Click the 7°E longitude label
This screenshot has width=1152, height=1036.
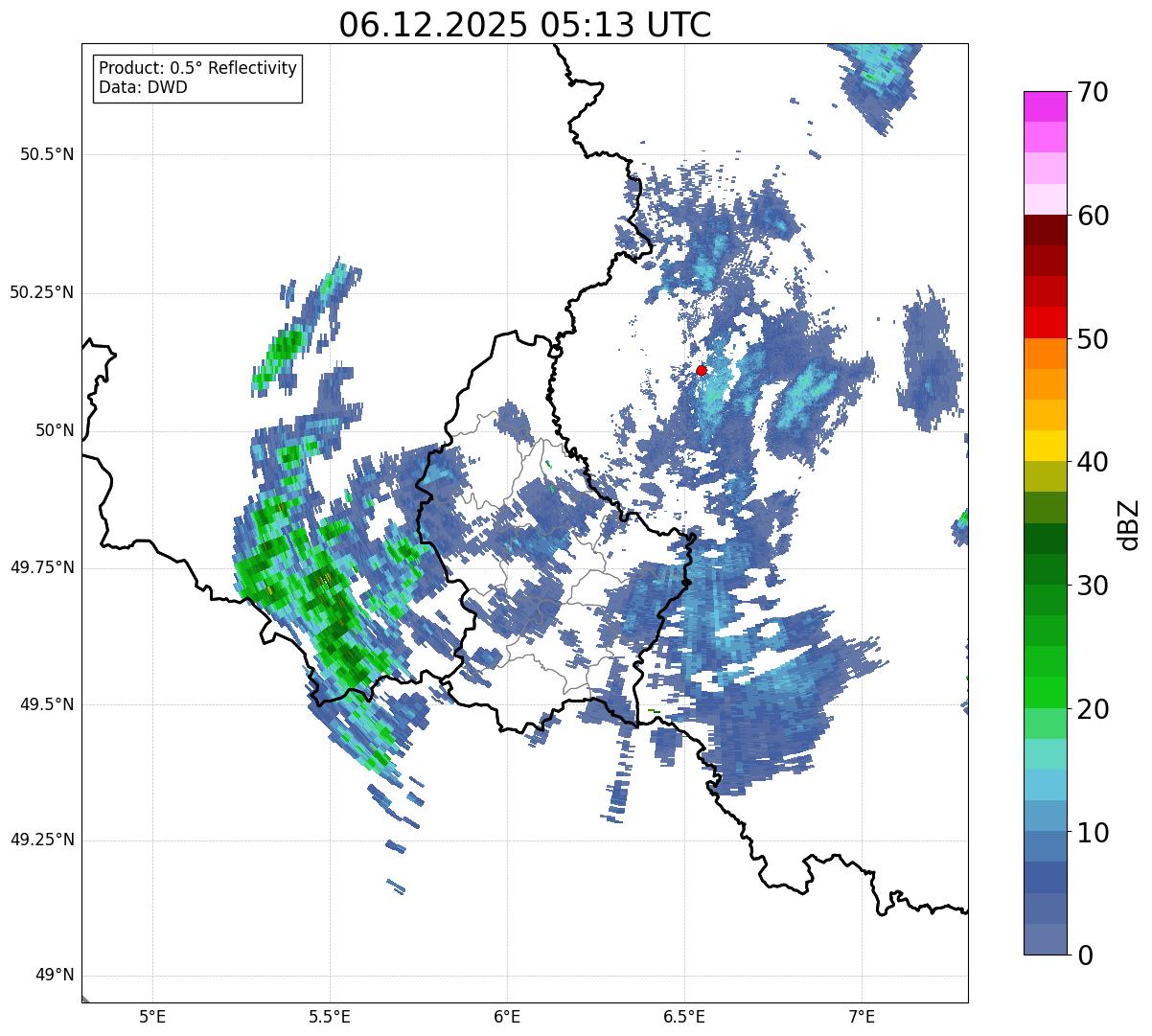(x=862, y=1016)
